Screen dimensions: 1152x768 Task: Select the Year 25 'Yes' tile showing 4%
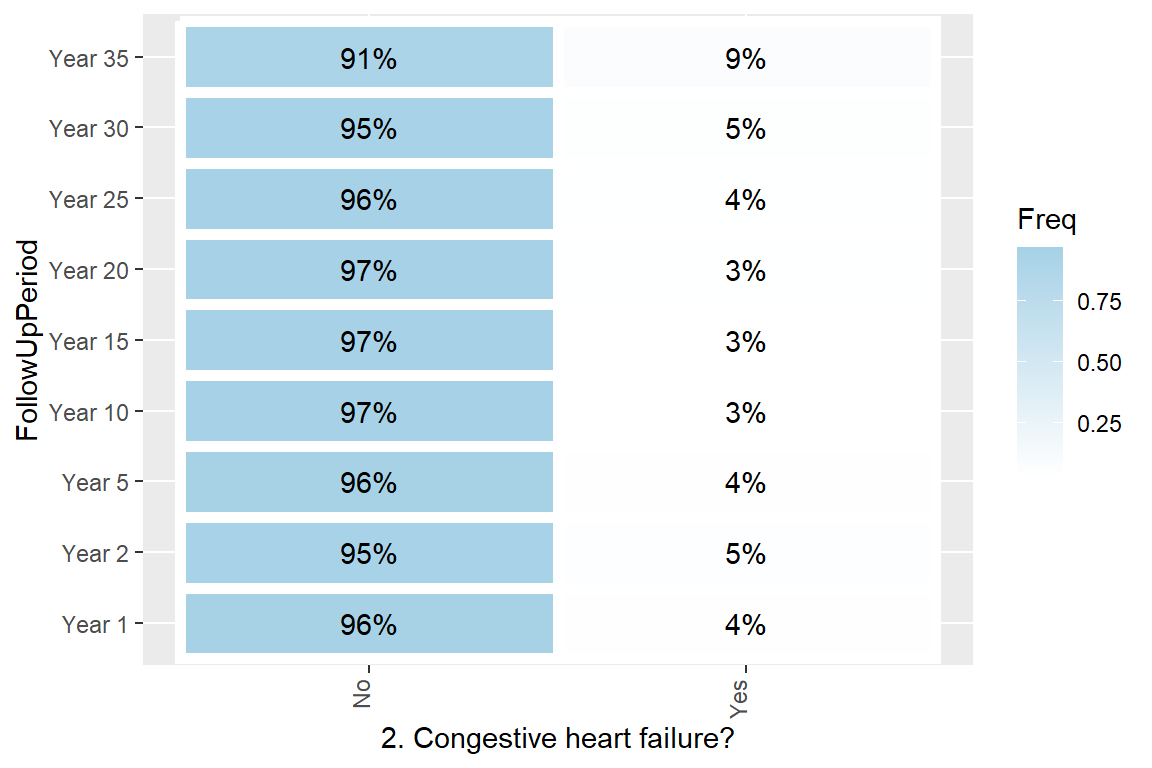click(746, 200)
